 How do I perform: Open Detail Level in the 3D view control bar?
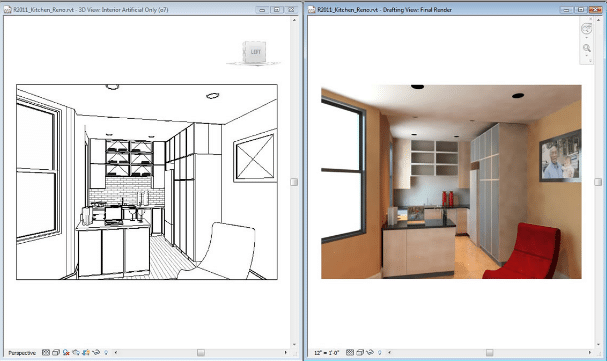(x=46, y=352)
